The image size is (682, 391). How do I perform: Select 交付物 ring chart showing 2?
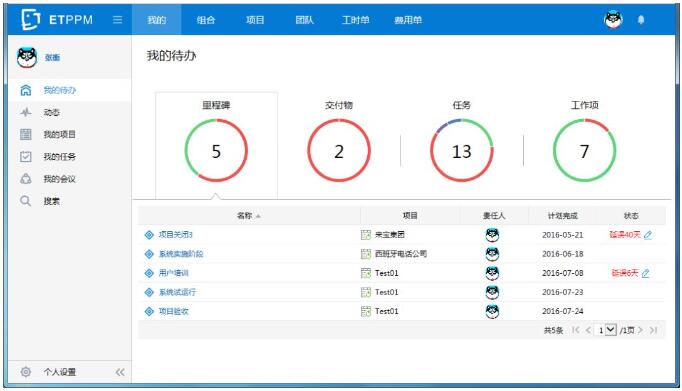click(339, 150)
